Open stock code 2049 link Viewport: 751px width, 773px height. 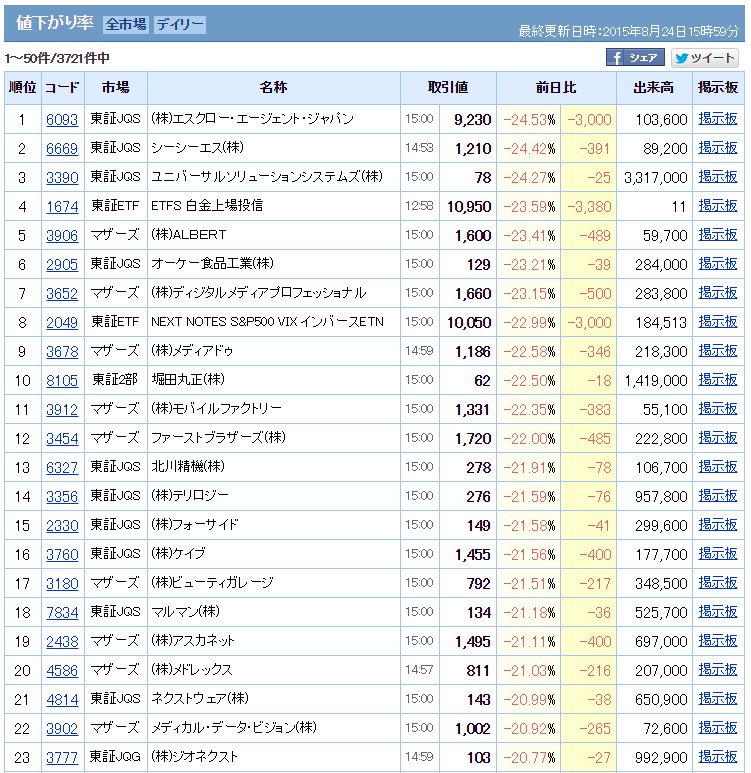pos(62,322)
